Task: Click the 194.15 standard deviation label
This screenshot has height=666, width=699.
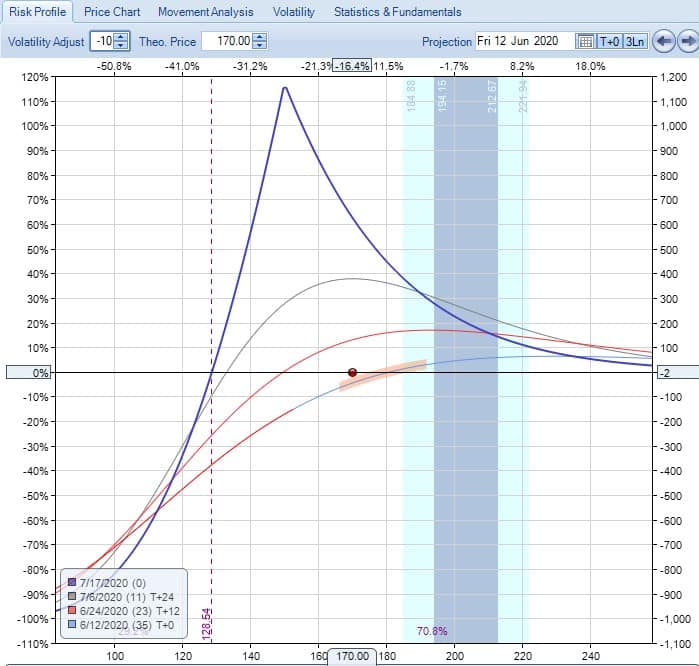Action: [442, 95]
